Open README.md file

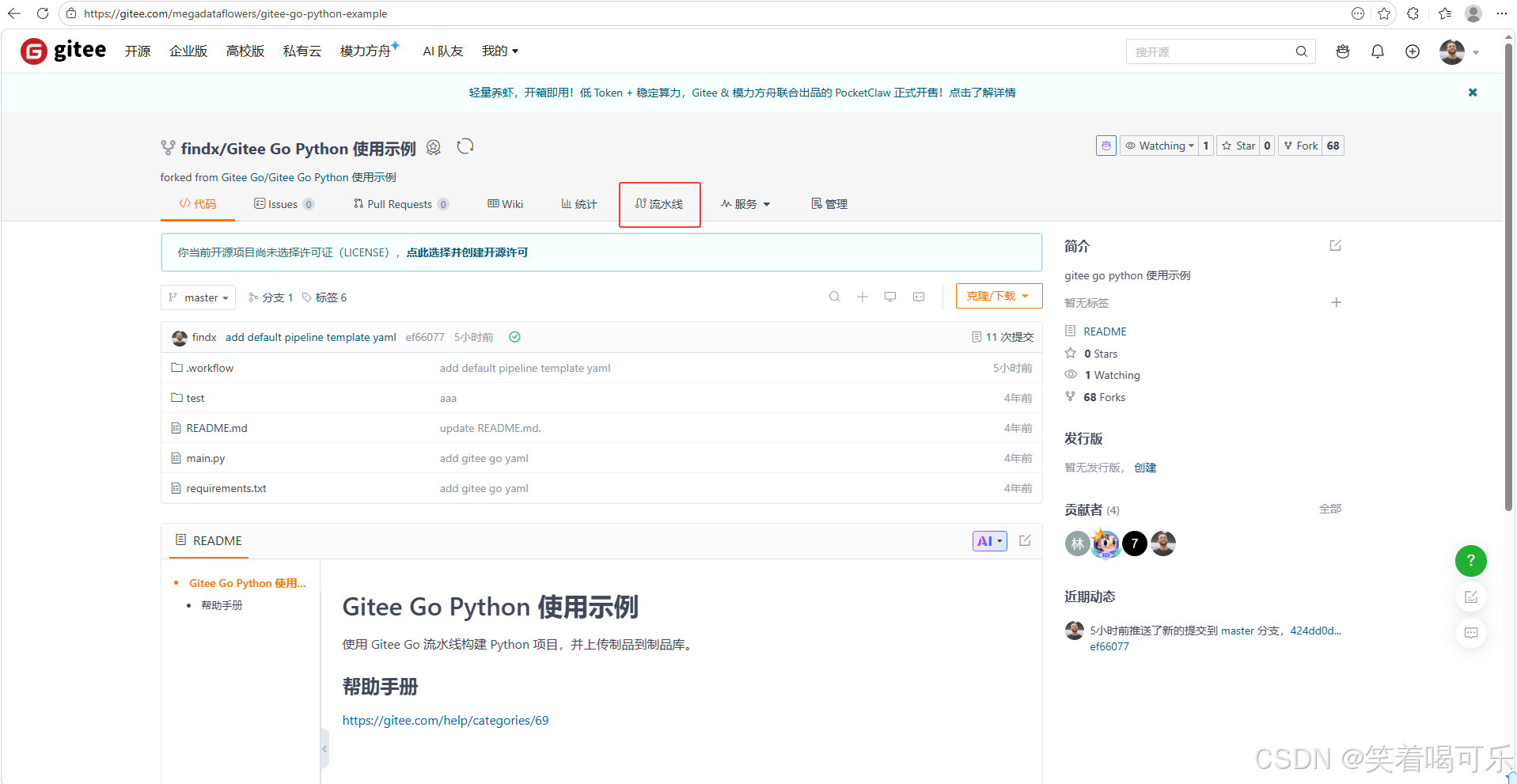pyautogui.click(x=217, y=428)
